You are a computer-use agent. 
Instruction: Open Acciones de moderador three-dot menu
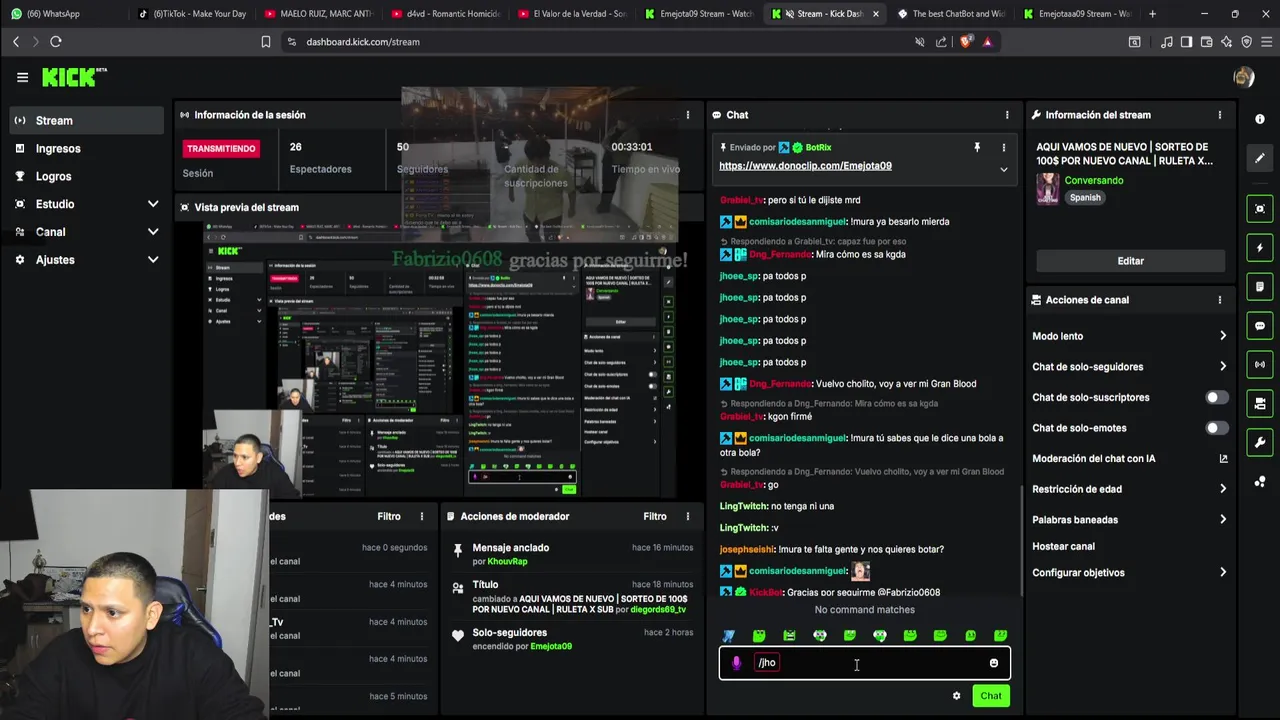point(687,517)
